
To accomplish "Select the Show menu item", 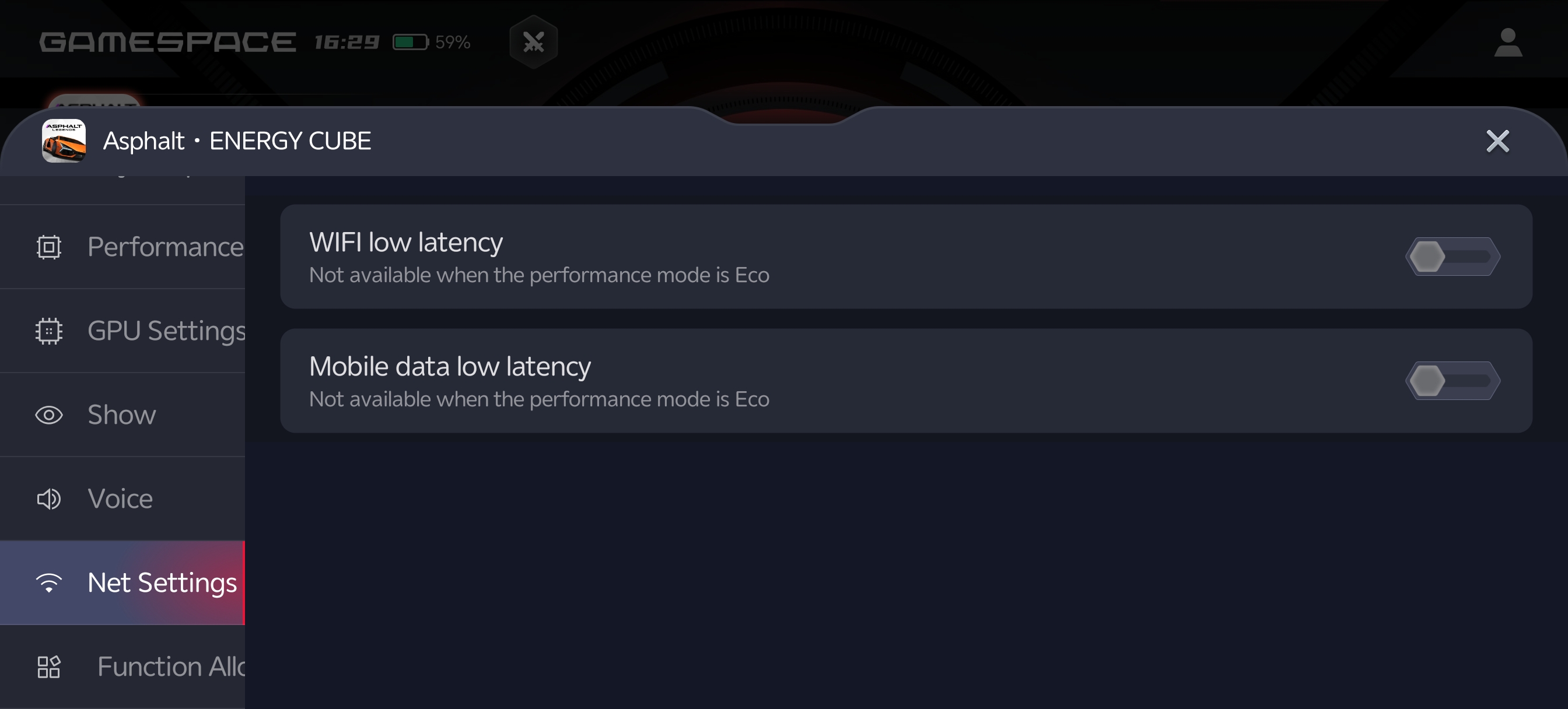I will tap(122, 415).
